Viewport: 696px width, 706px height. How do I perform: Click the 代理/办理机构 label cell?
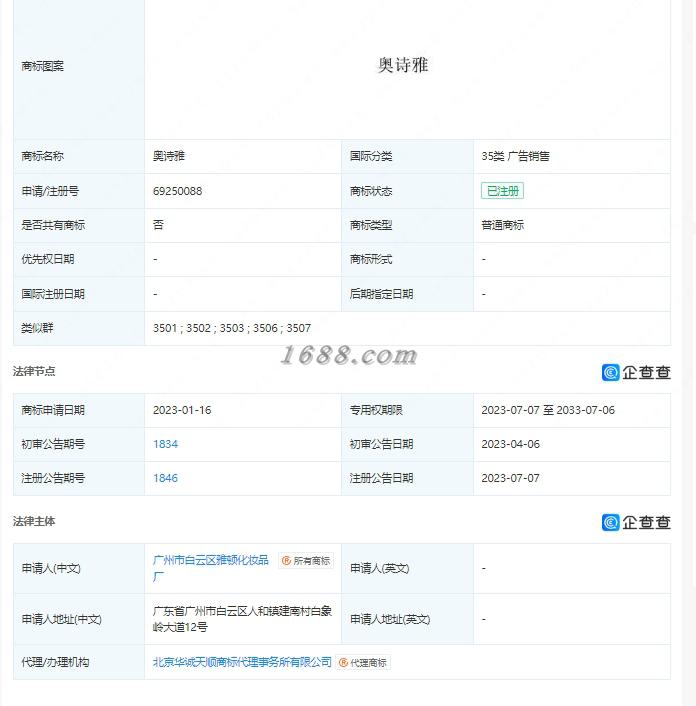[x=79, y=662]
